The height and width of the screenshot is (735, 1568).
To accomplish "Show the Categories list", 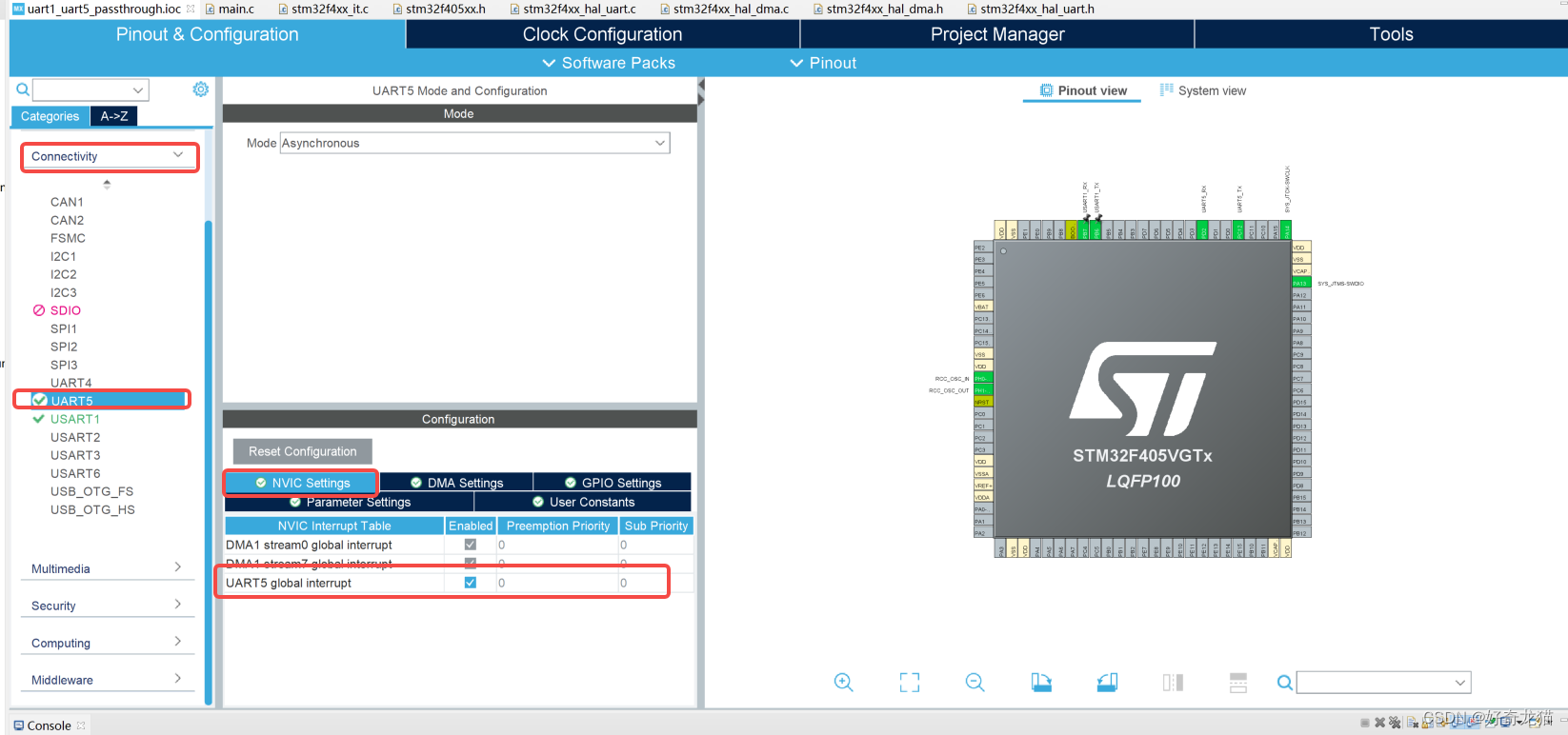I will click(50, 116).
